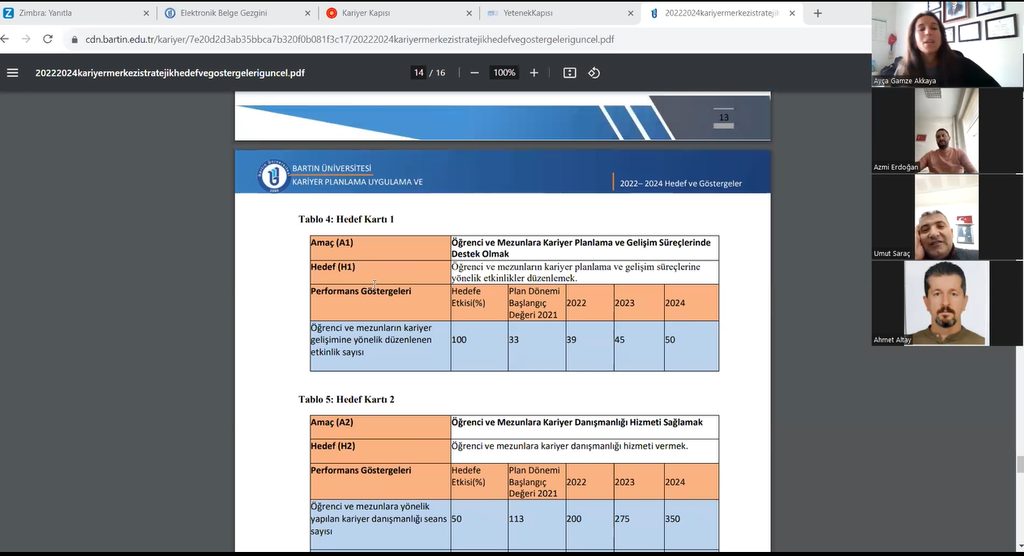
Task: Zoom out the PDF with minus icon
Action: [x=475, y=73]
